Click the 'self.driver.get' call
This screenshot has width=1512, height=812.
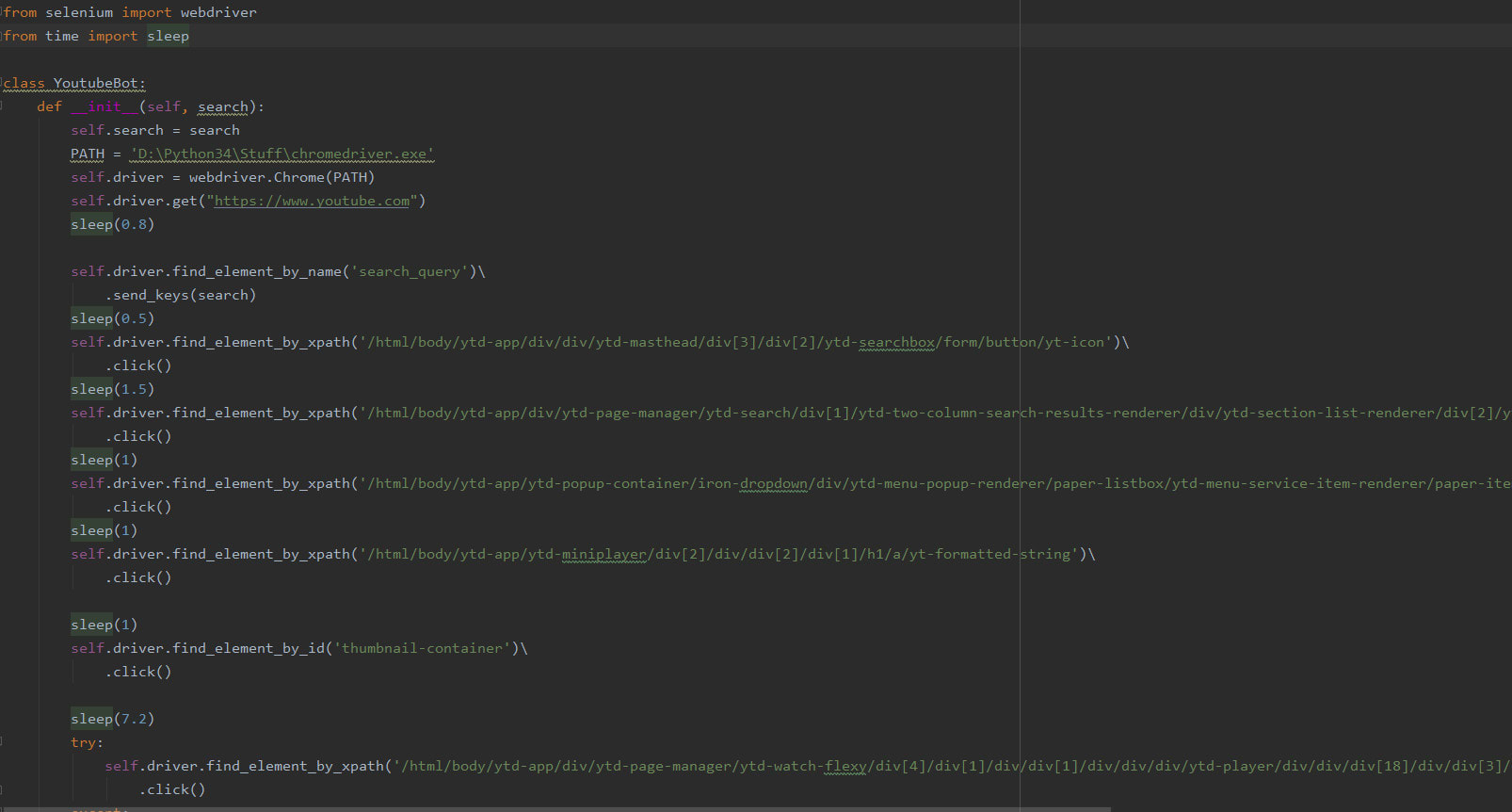tap(249, 201)
